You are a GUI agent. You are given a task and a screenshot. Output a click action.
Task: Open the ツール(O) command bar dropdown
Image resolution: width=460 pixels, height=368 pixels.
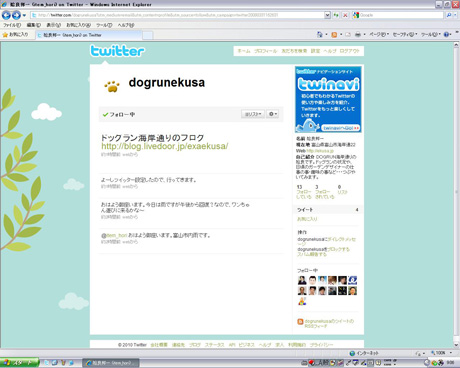pyautogui.click(x=431, y=34)
